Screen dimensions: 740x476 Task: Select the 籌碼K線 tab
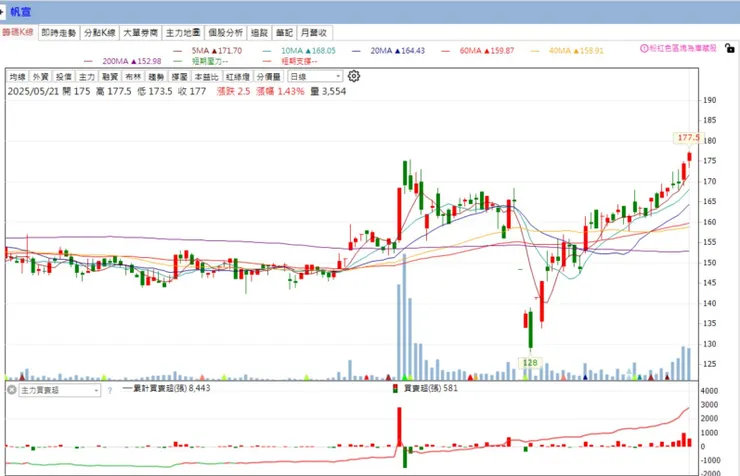pyautogui.click(x=18, y=33)
